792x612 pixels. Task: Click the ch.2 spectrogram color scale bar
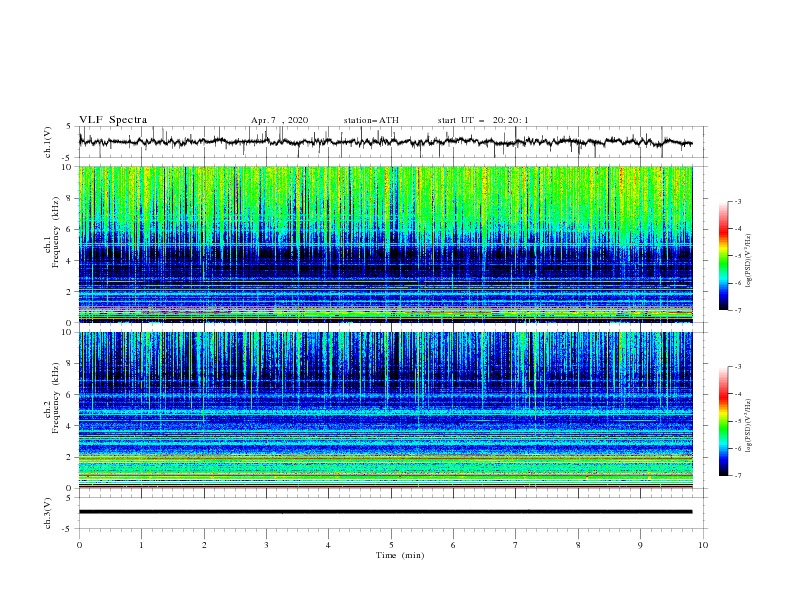723,421
